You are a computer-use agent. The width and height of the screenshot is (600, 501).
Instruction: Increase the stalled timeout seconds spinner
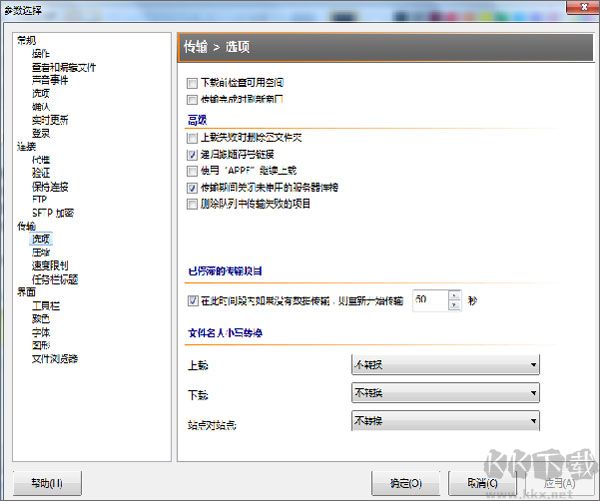(454, 296)
